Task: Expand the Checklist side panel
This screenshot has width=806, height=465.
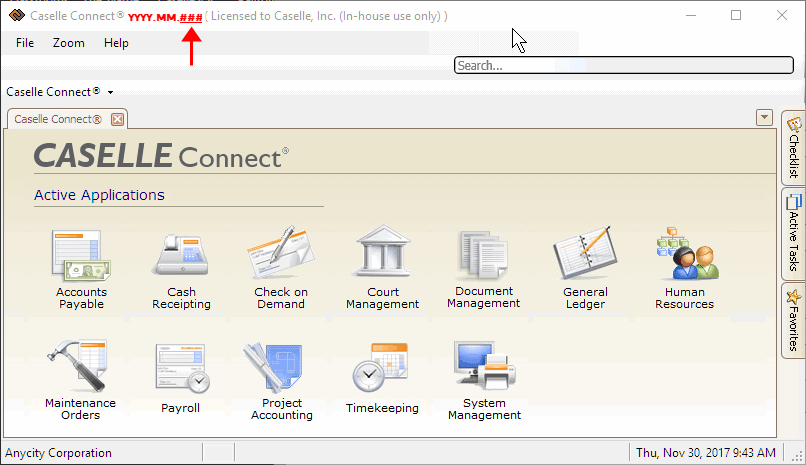Action: (x=794, y=147)
